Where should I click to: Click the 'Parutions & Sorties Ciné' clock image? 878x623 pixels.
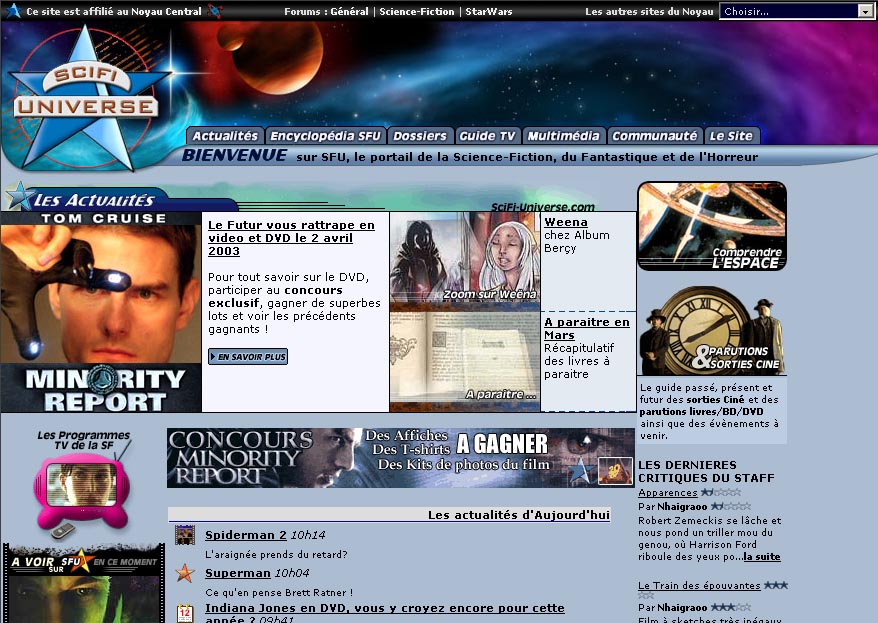[712, 330]
